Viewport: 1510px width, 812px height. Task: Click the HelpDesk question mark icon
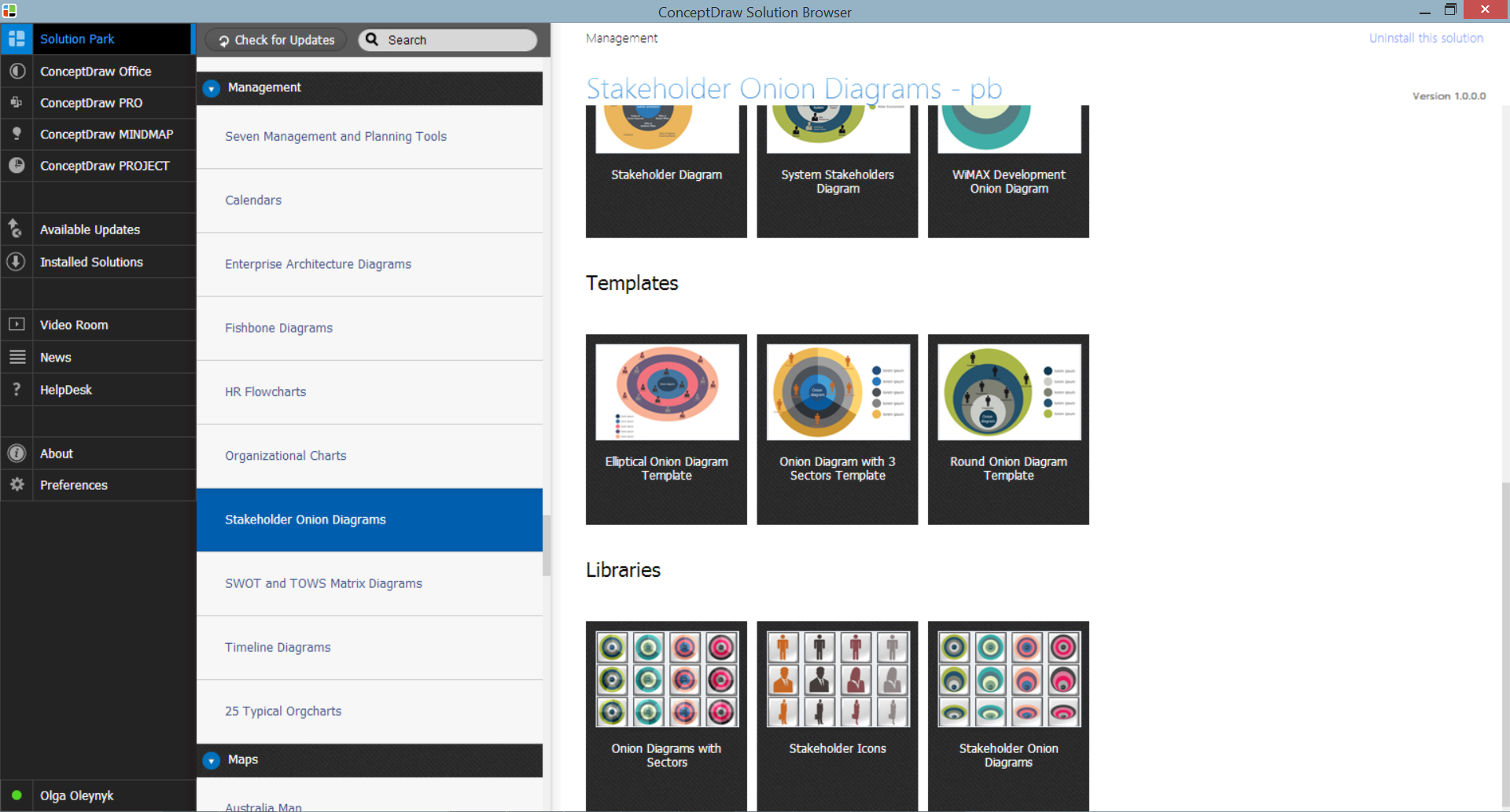pyautogui.click(x=17, y=389)
